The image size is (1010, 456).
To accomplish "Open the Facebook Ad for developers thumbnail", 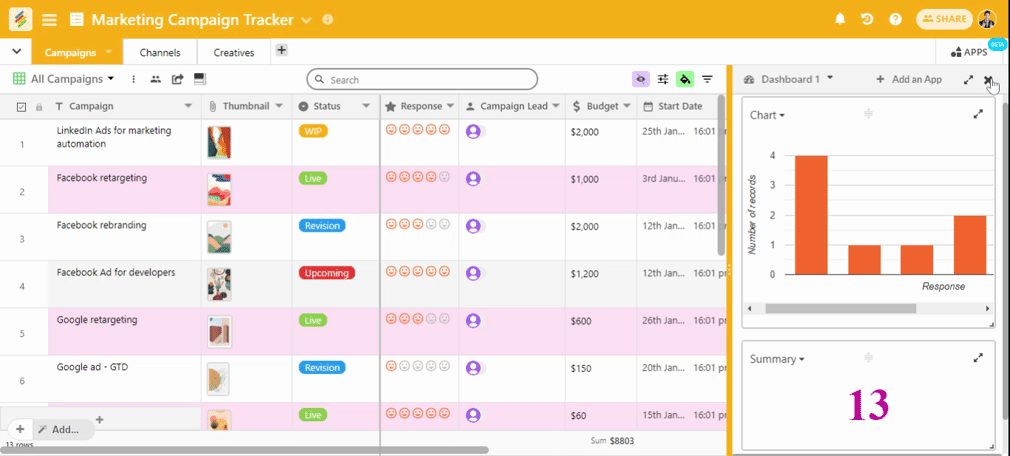I will pyautogui.click(x=219, y=284).
